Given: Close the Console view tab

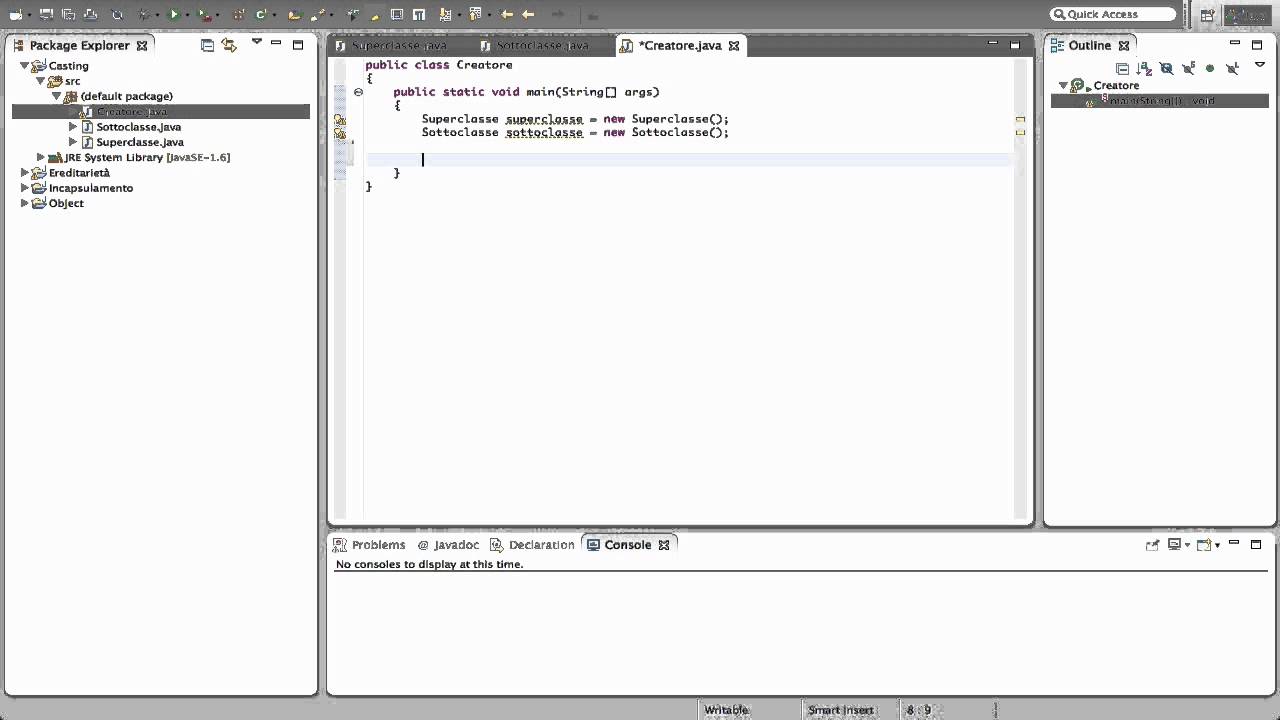Looking at the screenshot, I should pyautogui.click(x=664, y=545).
